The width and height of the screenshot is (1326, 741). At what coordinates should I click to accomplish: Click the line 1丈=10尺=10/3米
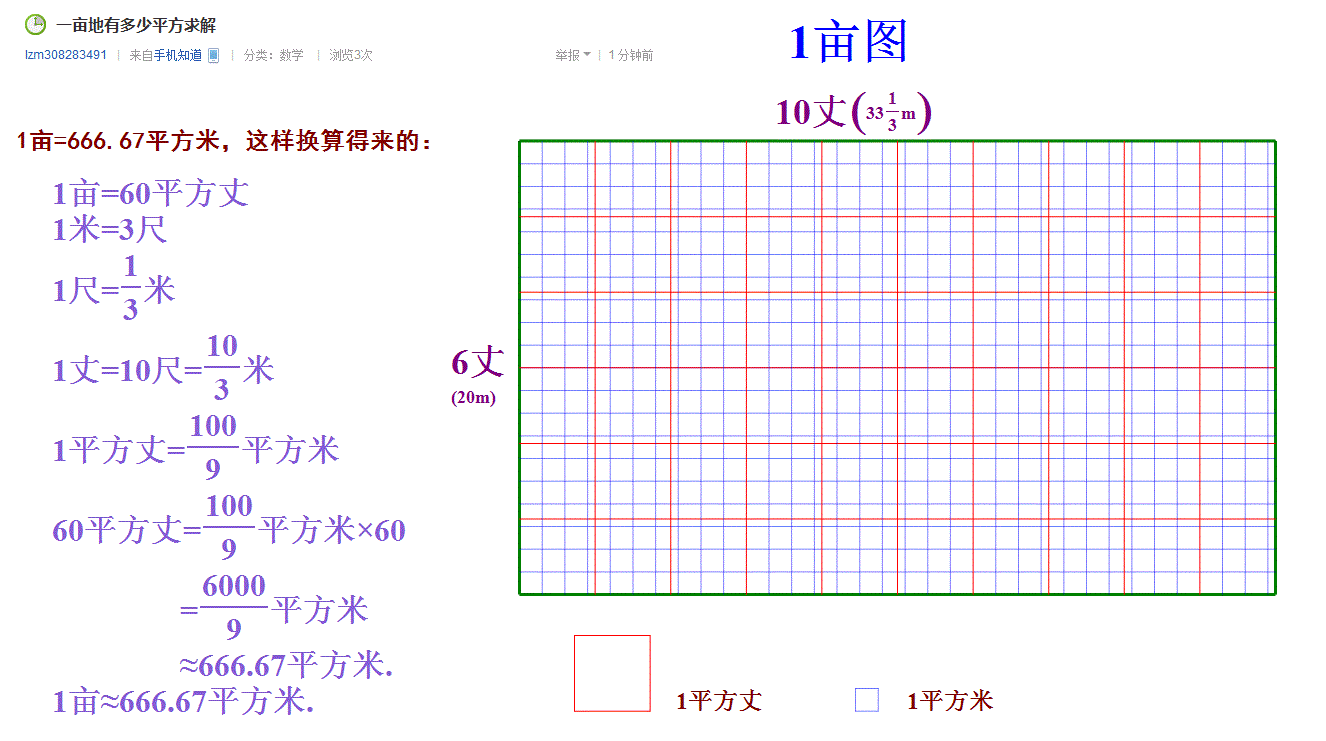(163, 368)
